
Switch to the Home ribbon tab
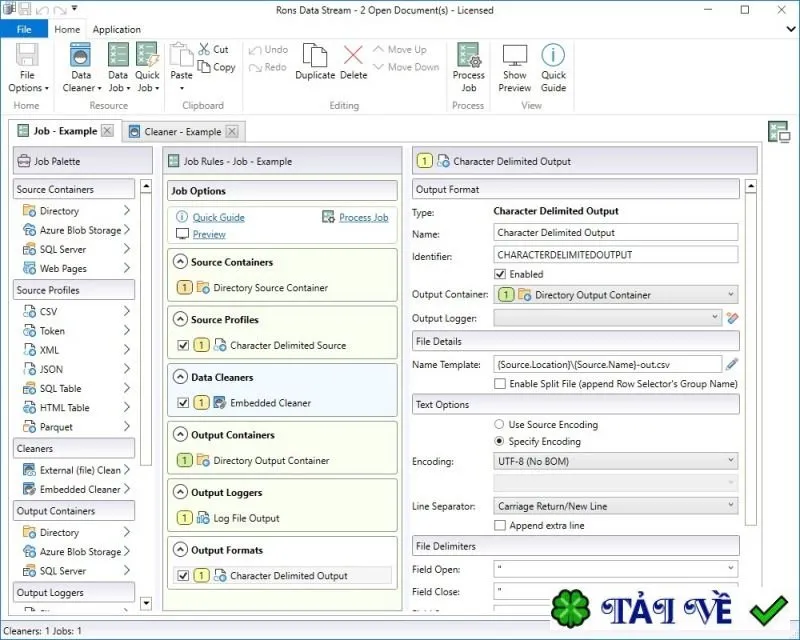67,29
